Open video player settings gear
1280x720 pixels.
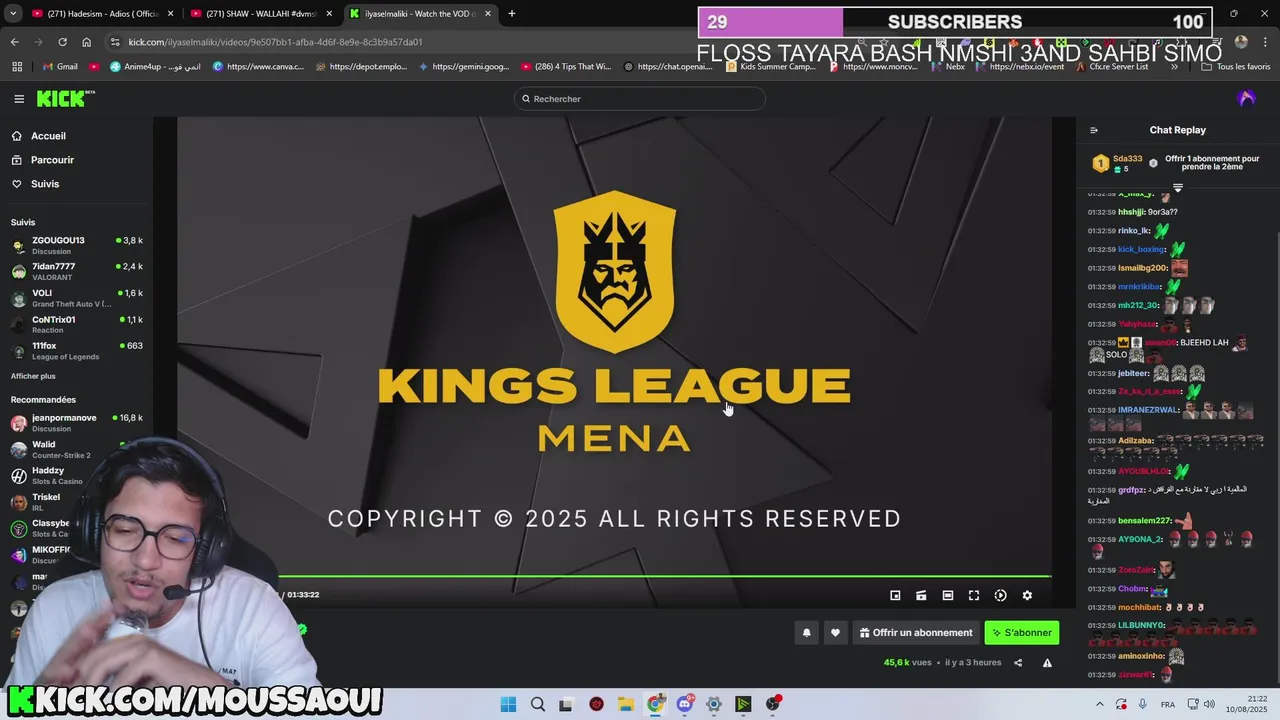tap(1027, 595)
